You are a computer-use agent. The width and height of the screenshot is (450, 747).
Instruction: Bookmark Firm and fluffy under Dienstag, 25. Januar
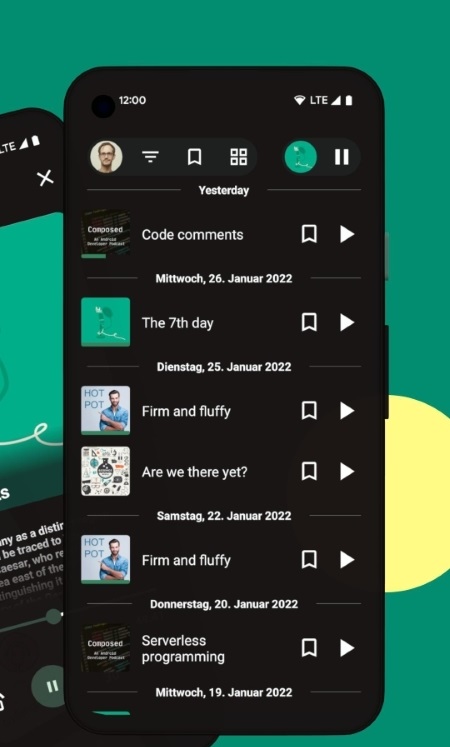(309, 410)
